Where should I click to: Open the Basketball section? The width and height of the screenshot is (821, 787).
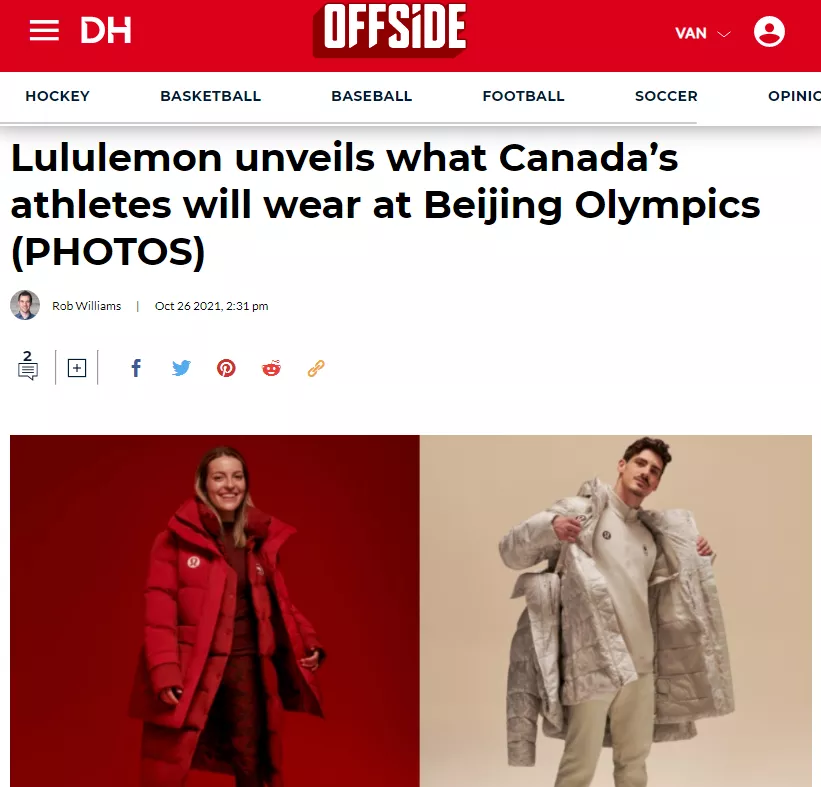pos(210,96)
